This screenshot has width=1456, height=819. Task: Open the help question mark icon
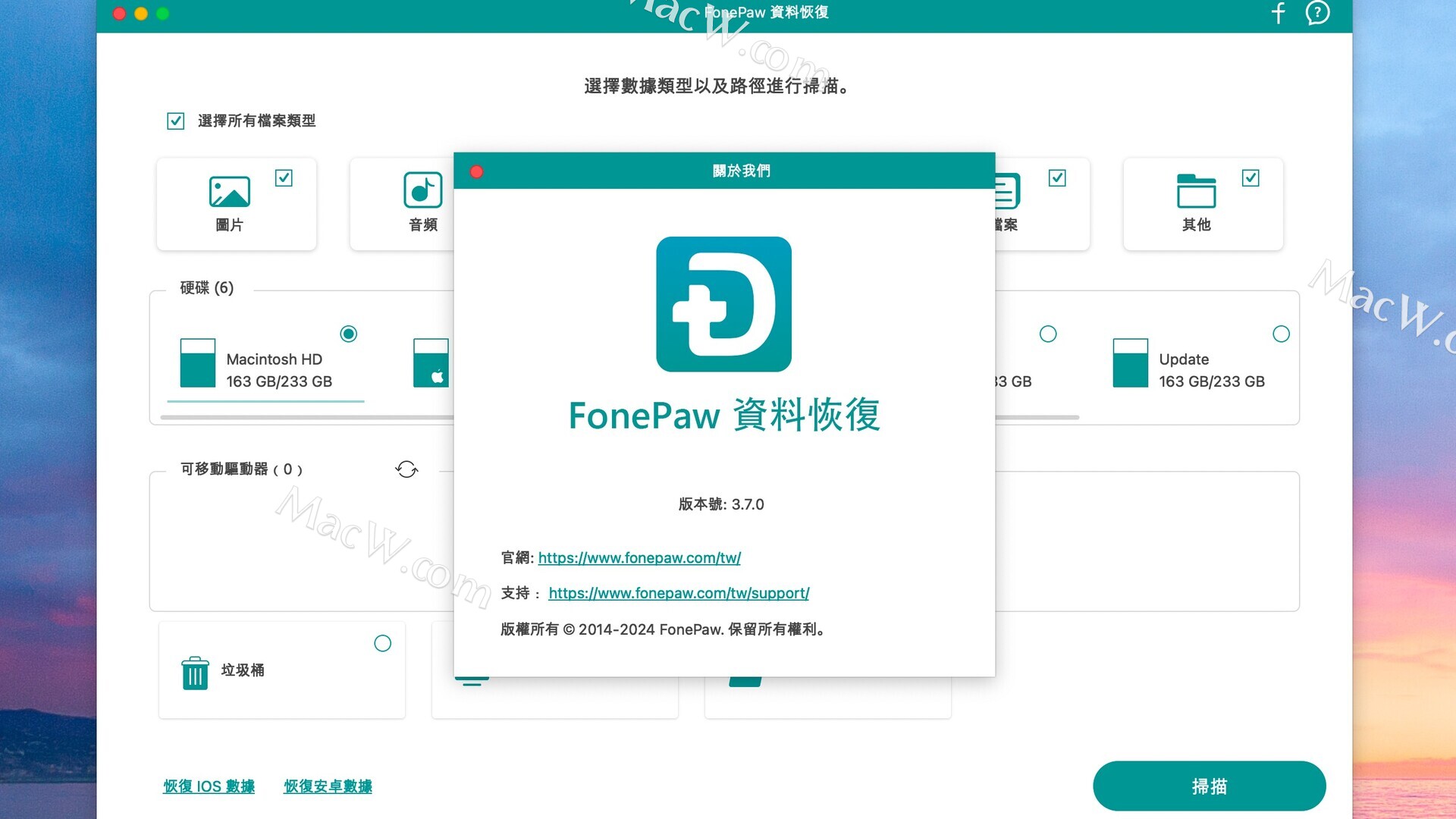coord(1317,13)
